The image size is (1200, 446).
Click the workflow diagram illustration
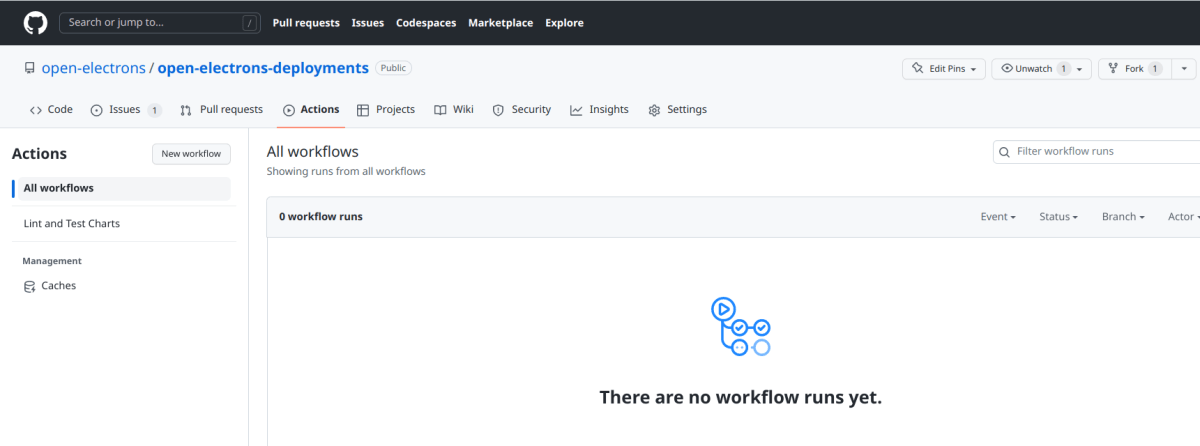point(741,327)
